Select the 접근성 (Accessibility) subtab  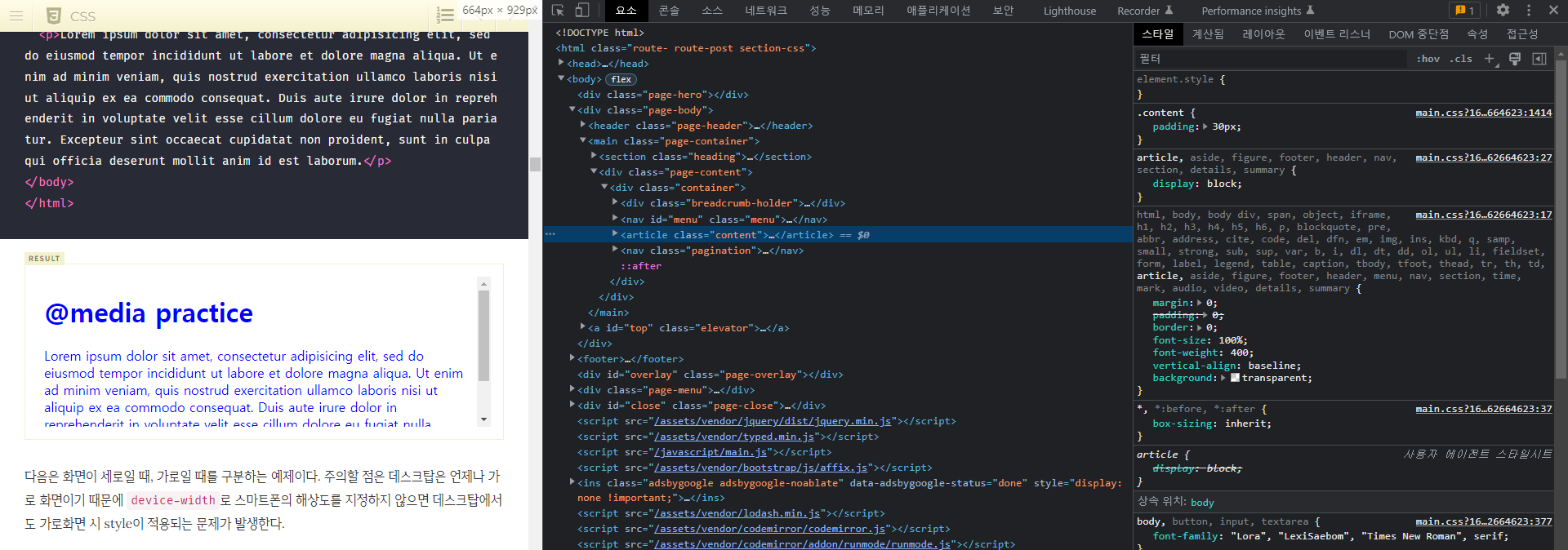[x=1522, y=34]
